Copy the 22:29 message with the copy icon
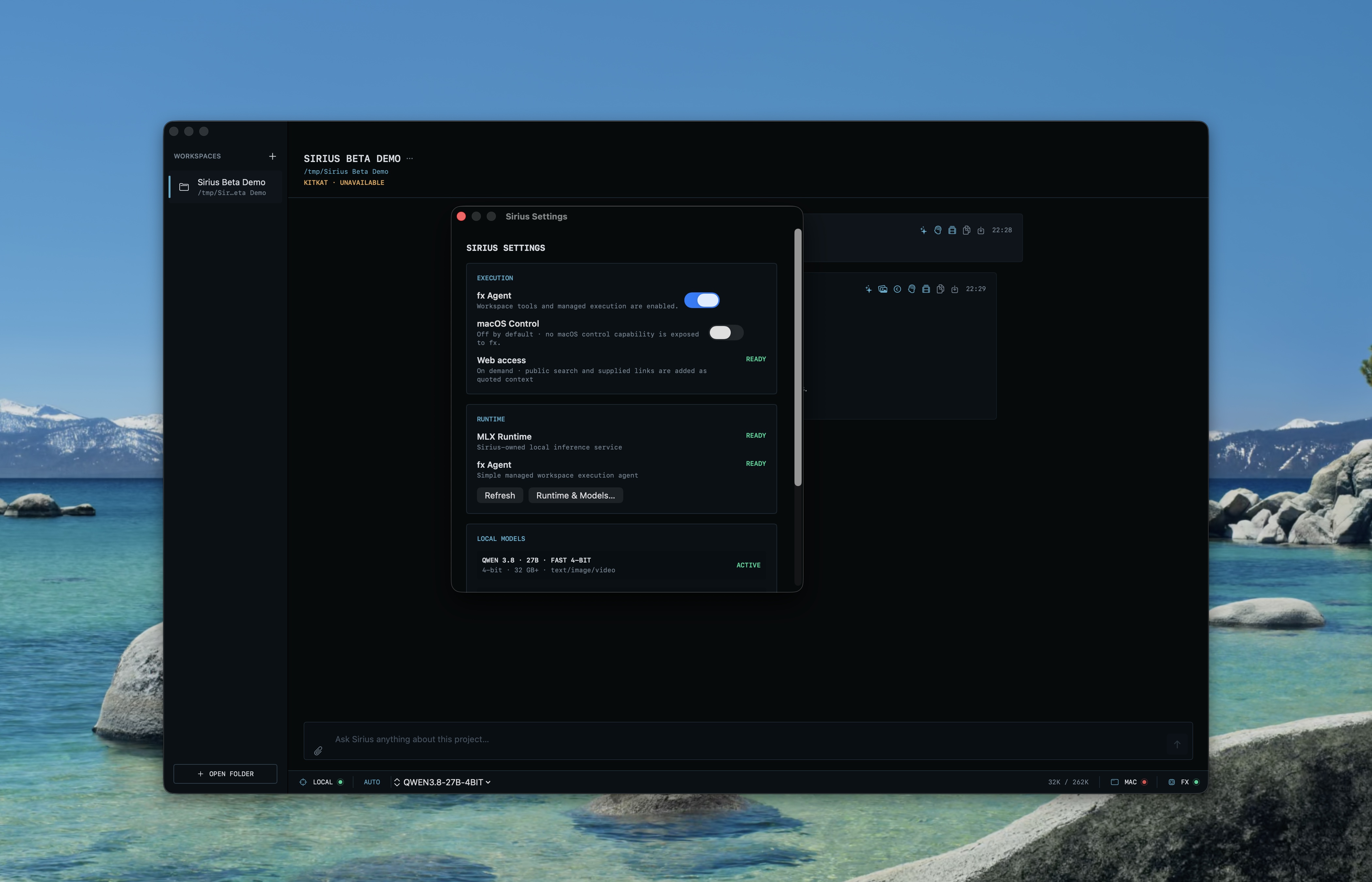1372x882 pixels. (940, 289)
